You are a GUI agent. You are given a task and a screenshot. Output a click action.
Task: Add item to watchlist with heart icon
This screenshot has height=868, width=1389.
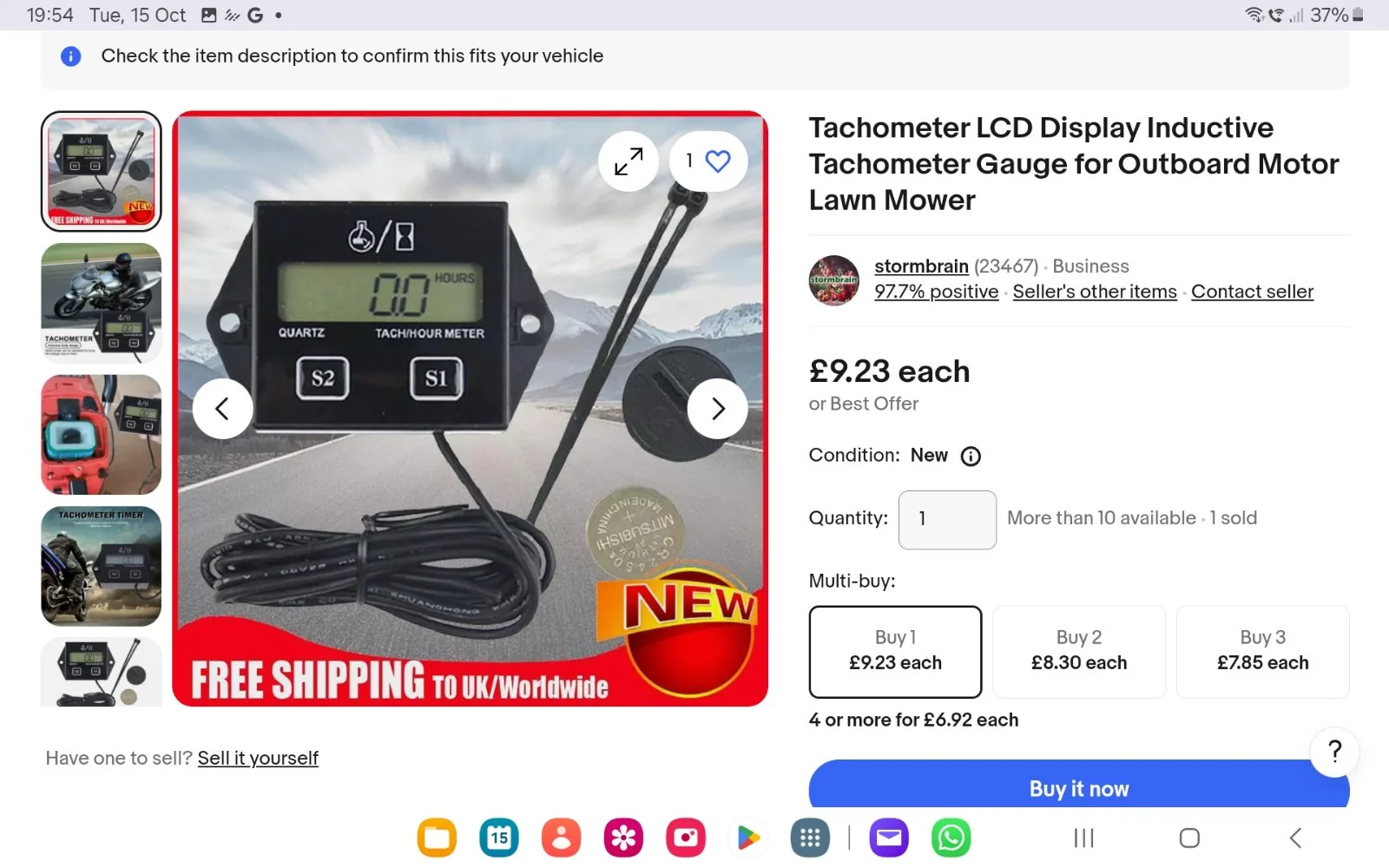pos(708,161)
